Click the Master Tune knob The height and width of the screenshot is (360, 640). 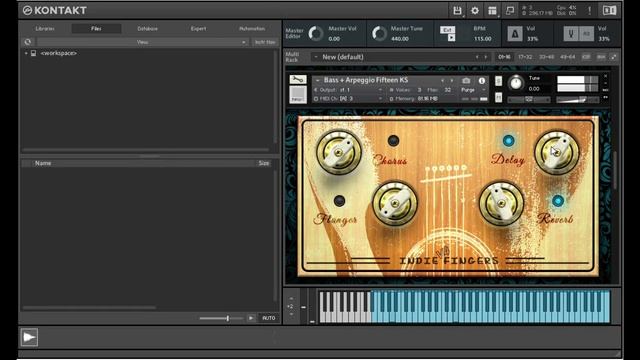pyautogui.click(x=379, y=33)
